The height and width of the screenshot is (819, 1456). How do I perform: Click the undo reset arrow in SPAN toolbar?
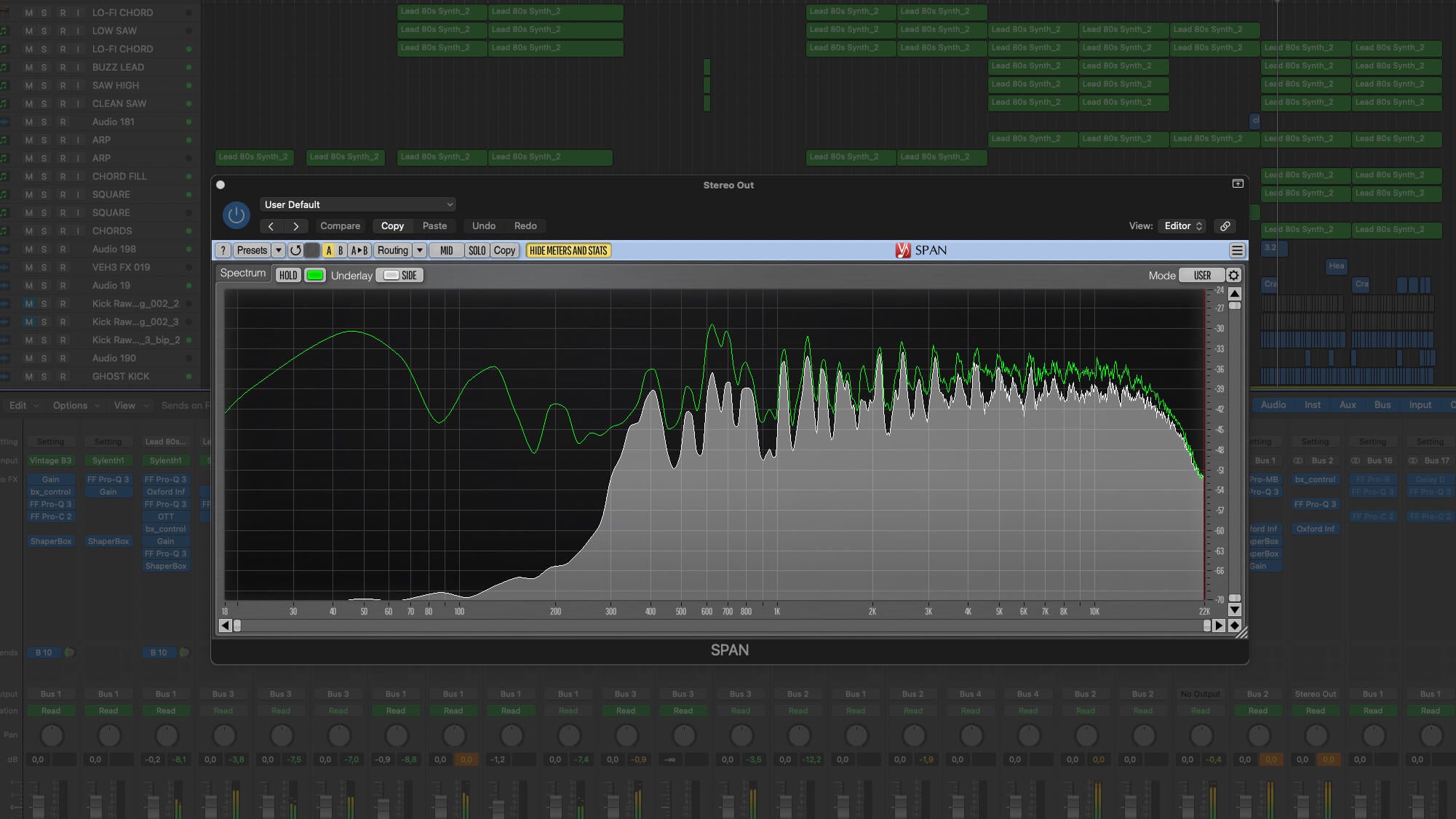[x=295, y=250]
